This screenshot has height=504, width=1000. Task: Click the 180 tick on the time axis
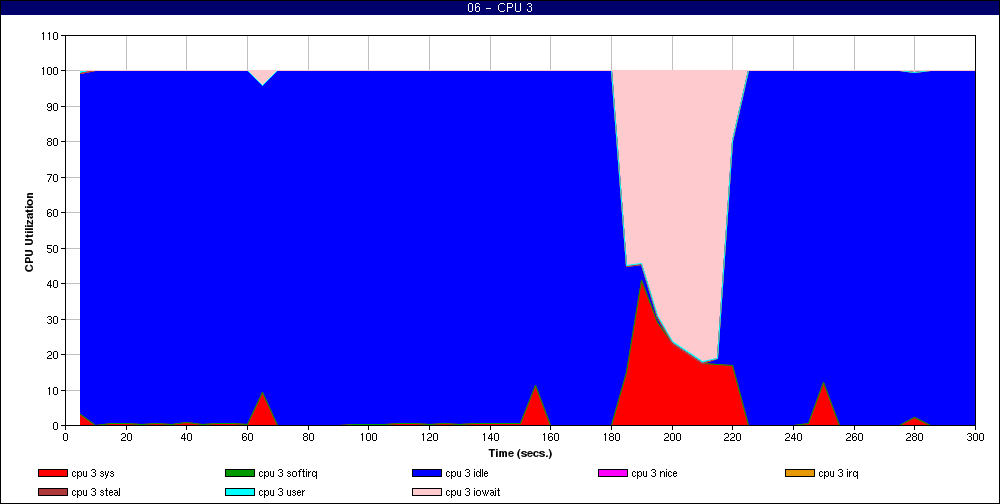(612, 437)
